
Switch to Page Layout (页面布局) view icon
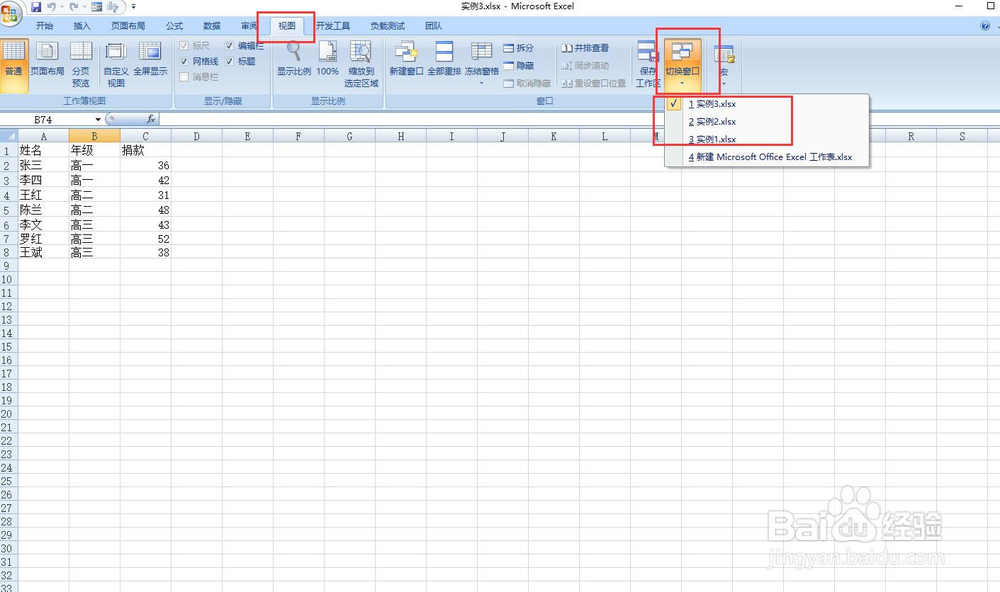point(47,59)
